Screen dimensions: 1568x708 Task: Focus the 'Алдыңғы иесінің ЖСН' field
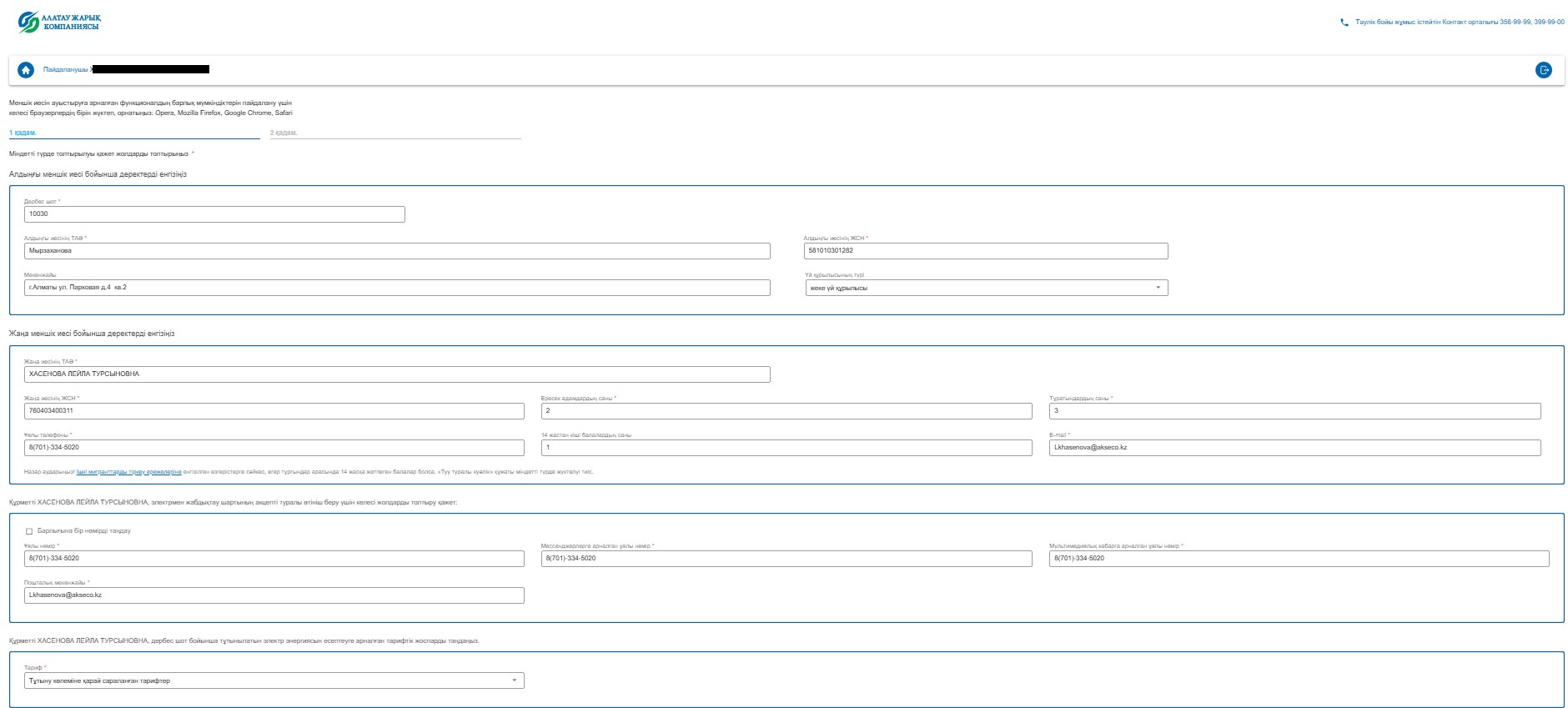click(985, 251)
